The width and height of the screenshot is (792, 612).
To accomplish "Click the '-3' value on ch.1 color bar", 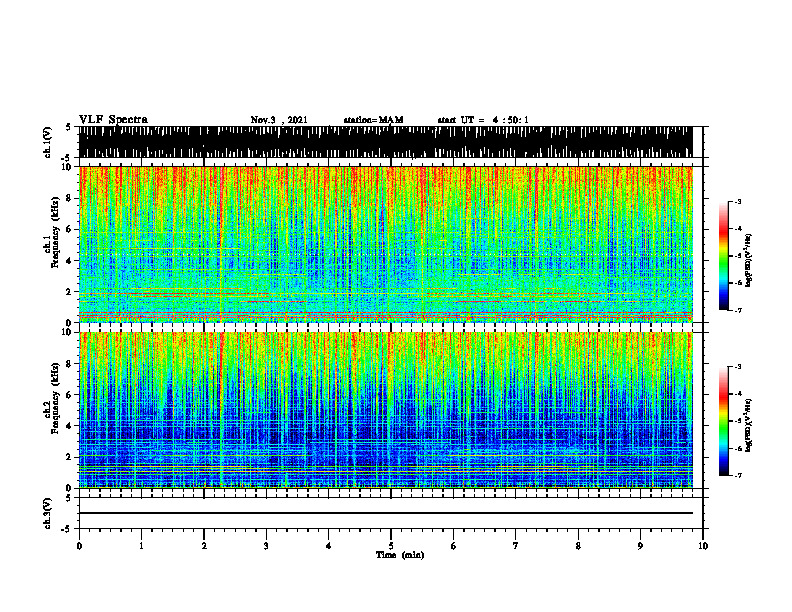I will [737, 202].
